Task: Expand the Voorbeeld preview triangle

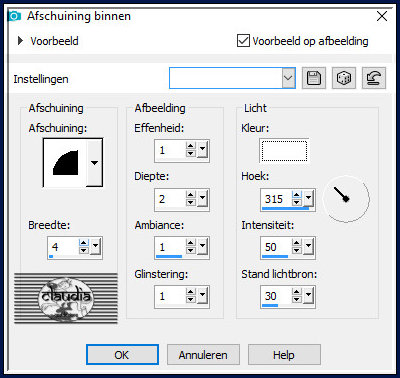Action: click(x=20, y=41)
